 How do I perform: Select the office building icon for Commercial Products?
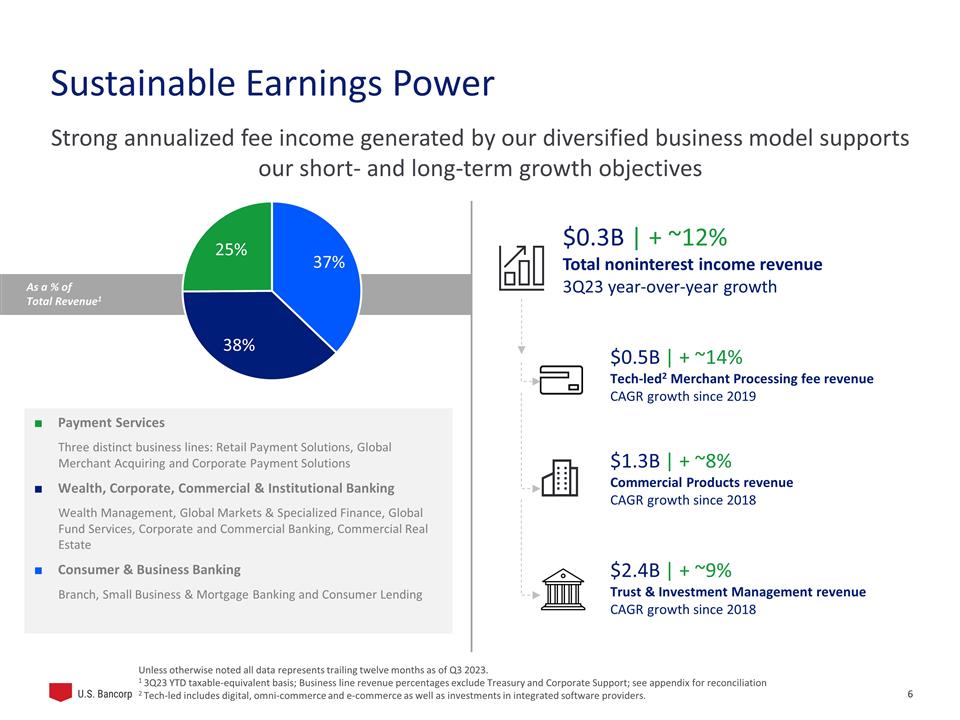point(561,478)
